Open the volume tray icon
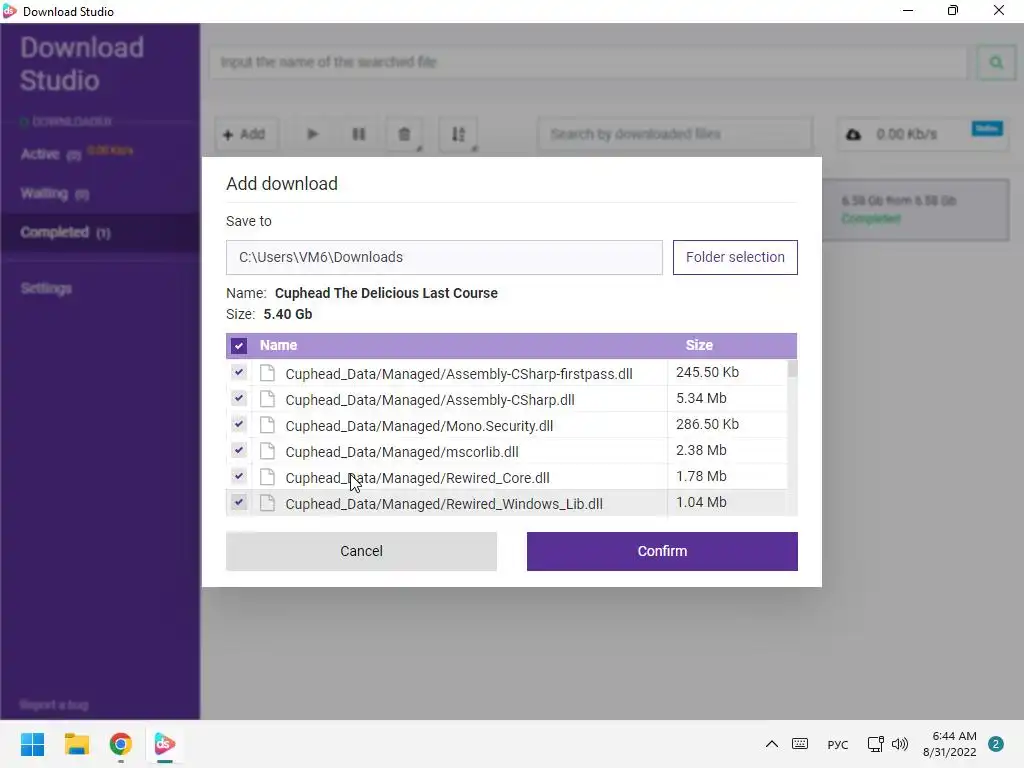The image size is (1024, 768). [x=900, y=744]
